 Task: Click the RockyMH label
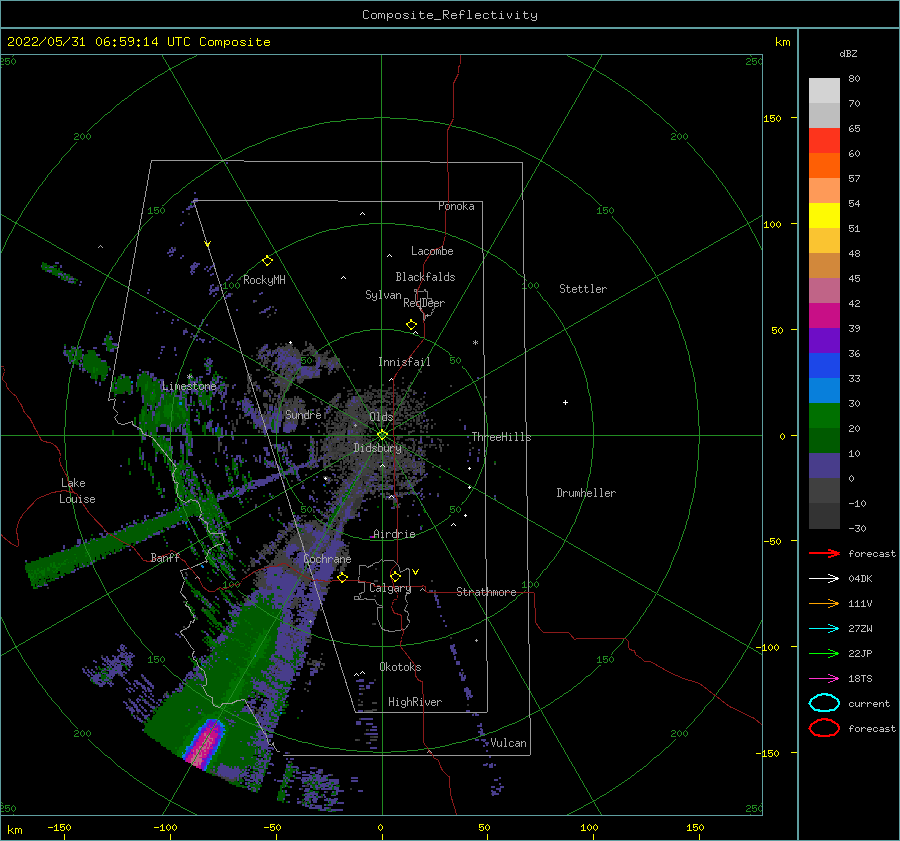(x=264, y=280)
